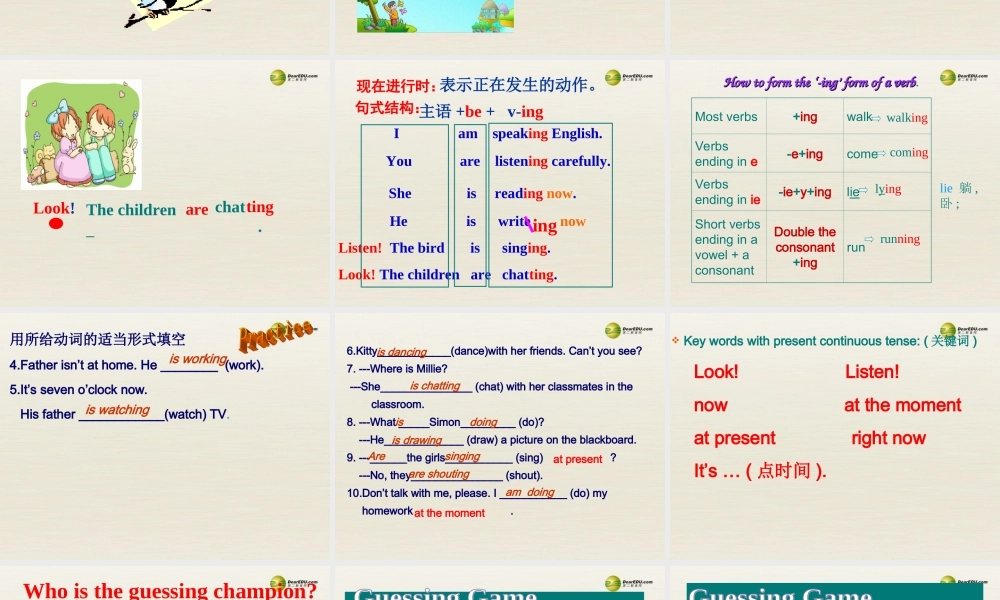Click the "Short verbs ending in a vowel" cell
The width and height of the screenshot is (1000, 600).
point(728,247)
